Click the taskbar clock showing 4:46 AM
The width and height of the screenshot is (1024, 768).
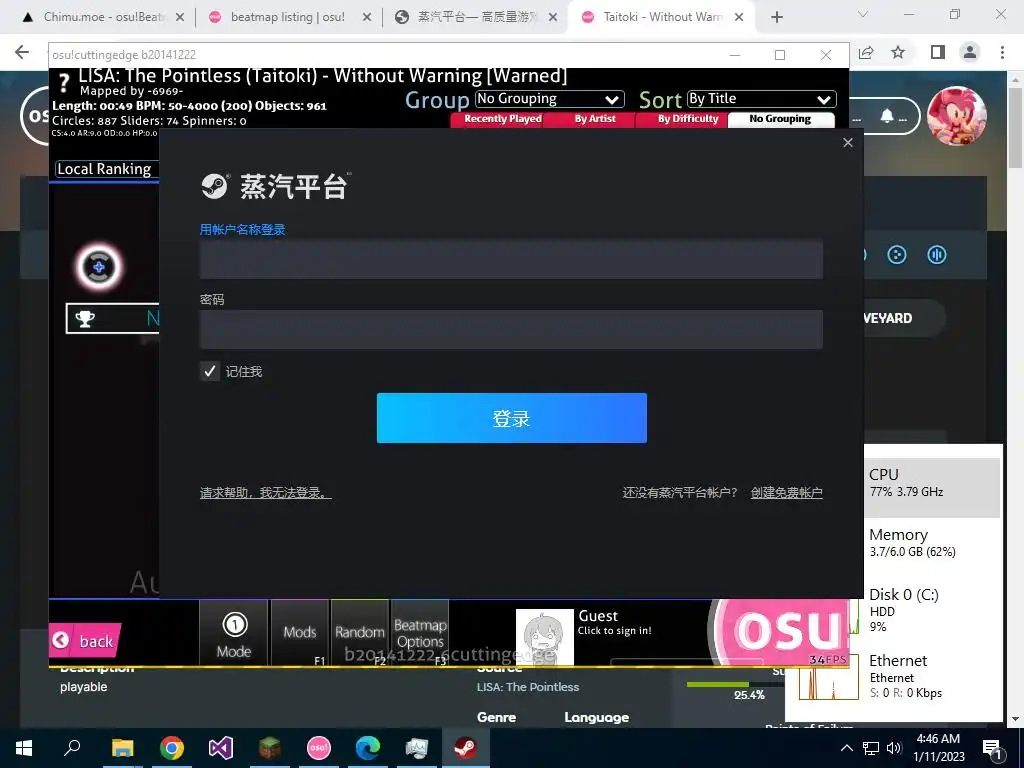pyautogui.click(x=939, y=748)
